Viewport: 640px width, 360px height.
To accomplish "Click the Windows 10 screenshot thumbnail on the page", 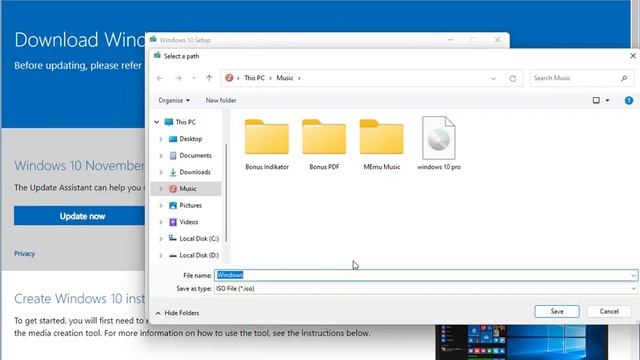I will click(522, 342).
